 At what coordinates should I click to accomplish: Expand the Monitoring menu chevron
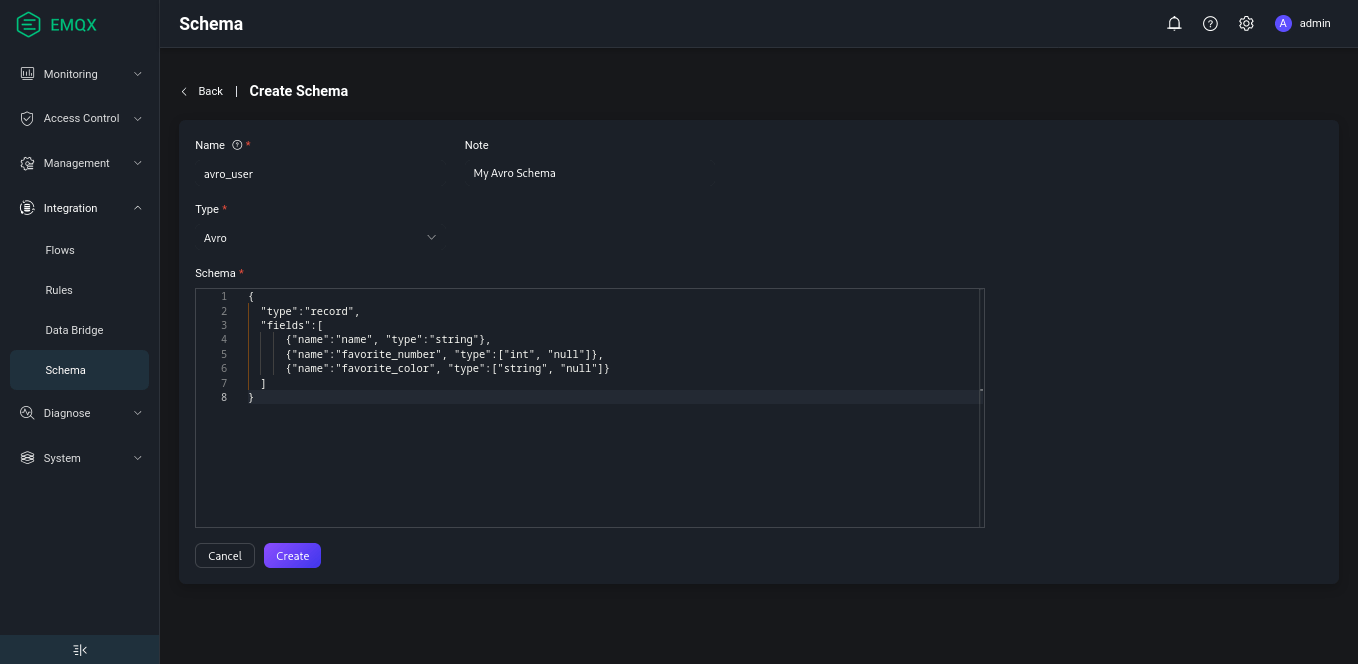138,74
